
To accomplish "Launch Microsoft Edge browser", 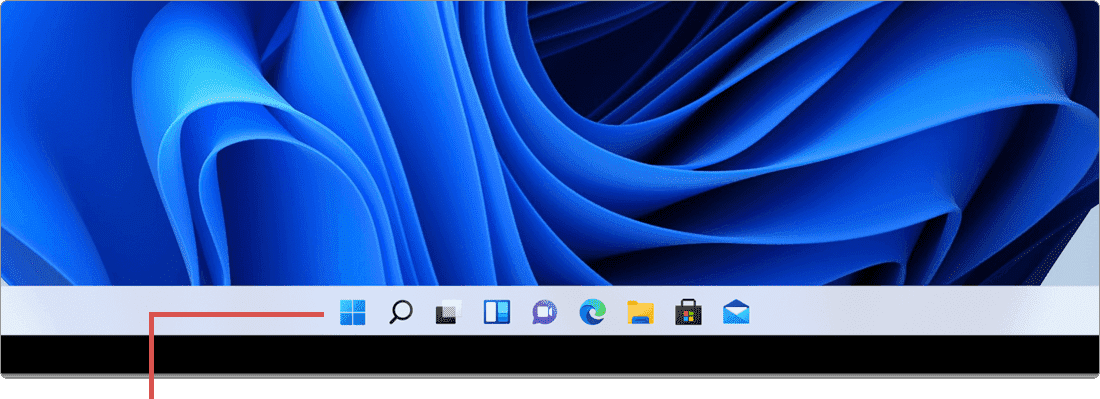I will point(593,312).
